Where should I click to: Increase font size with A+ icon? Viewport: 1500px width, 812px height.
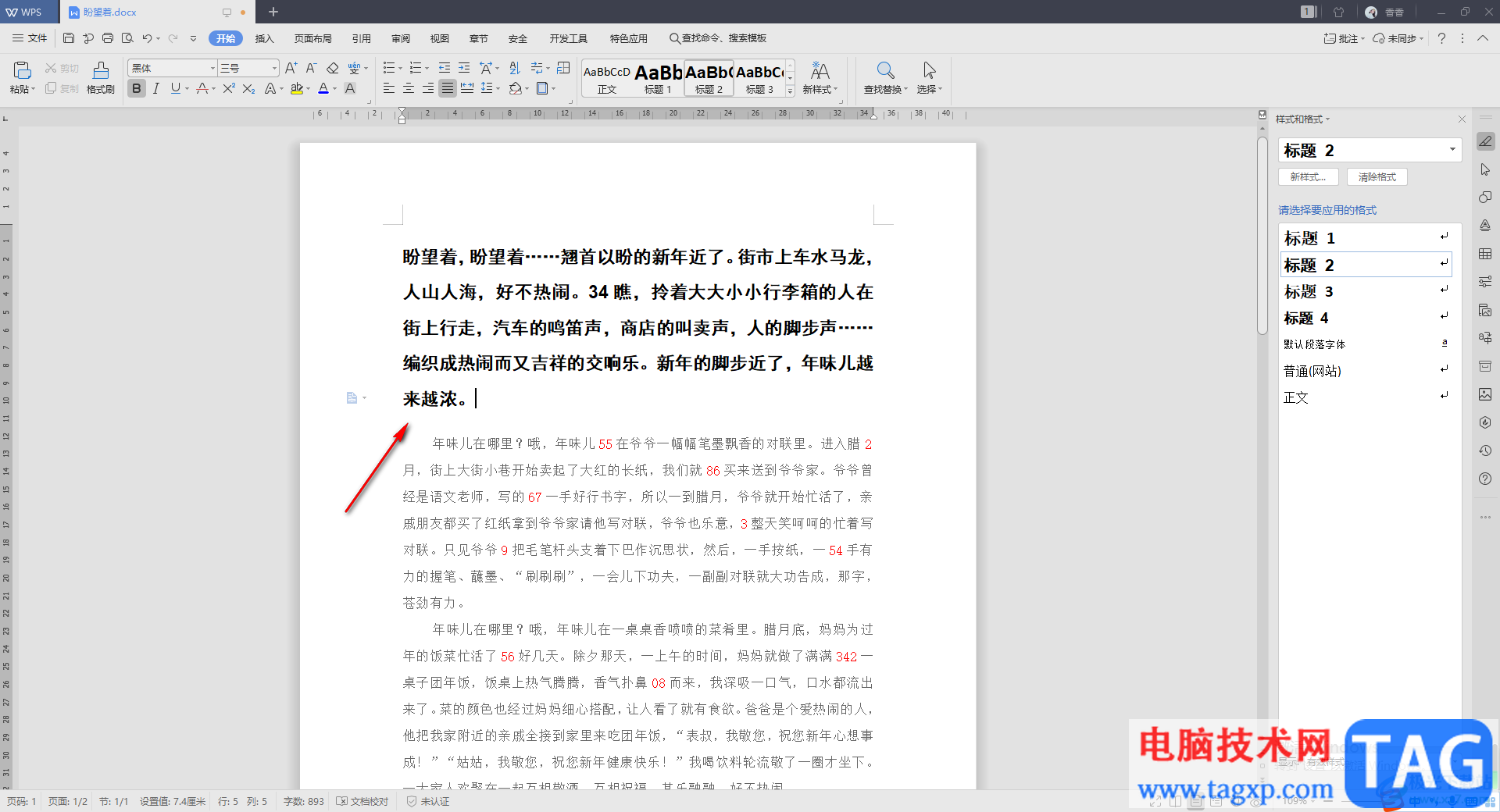tap(291, 69)
